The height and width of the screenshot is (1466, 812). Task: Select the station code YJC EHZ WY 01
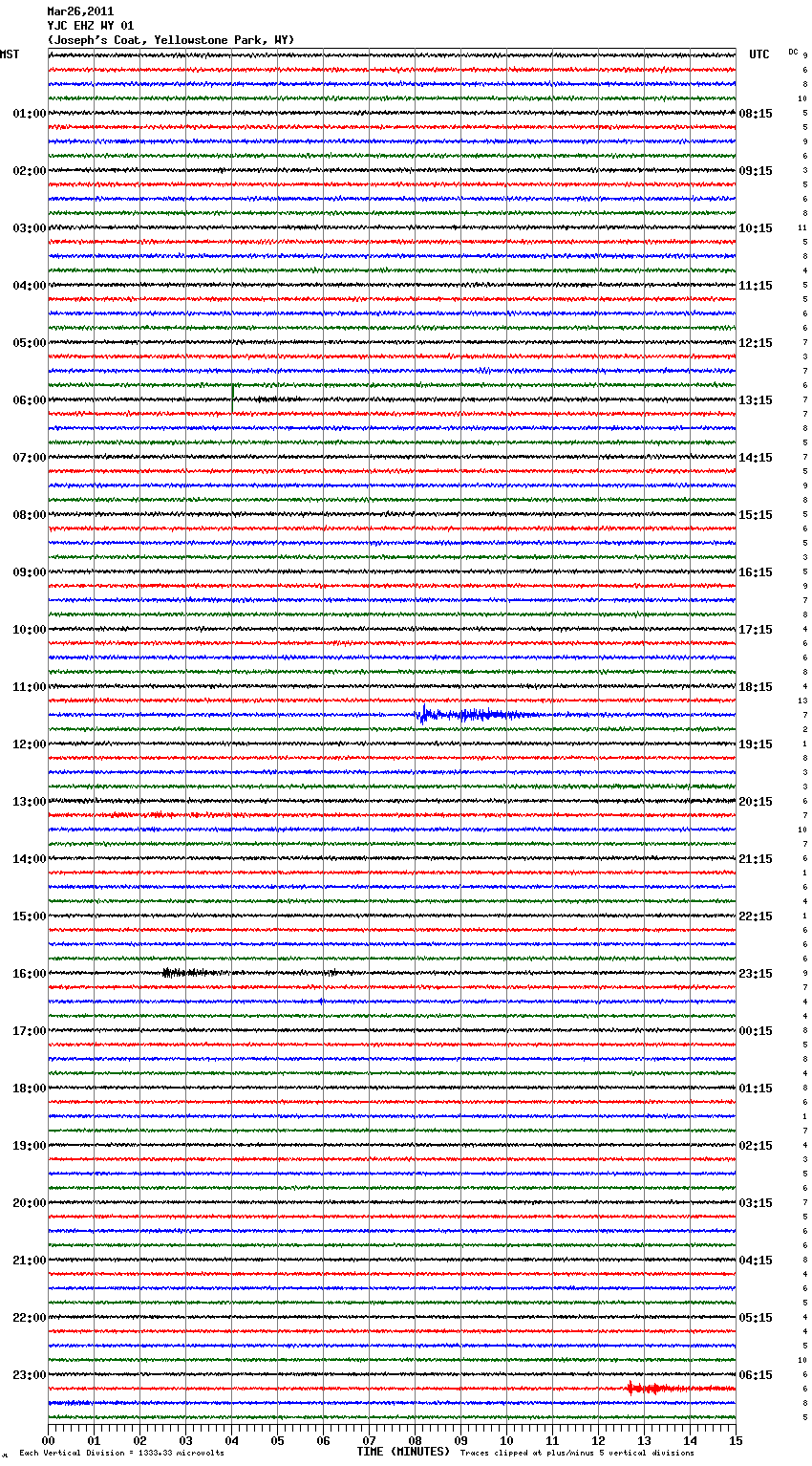coord(91,26)
